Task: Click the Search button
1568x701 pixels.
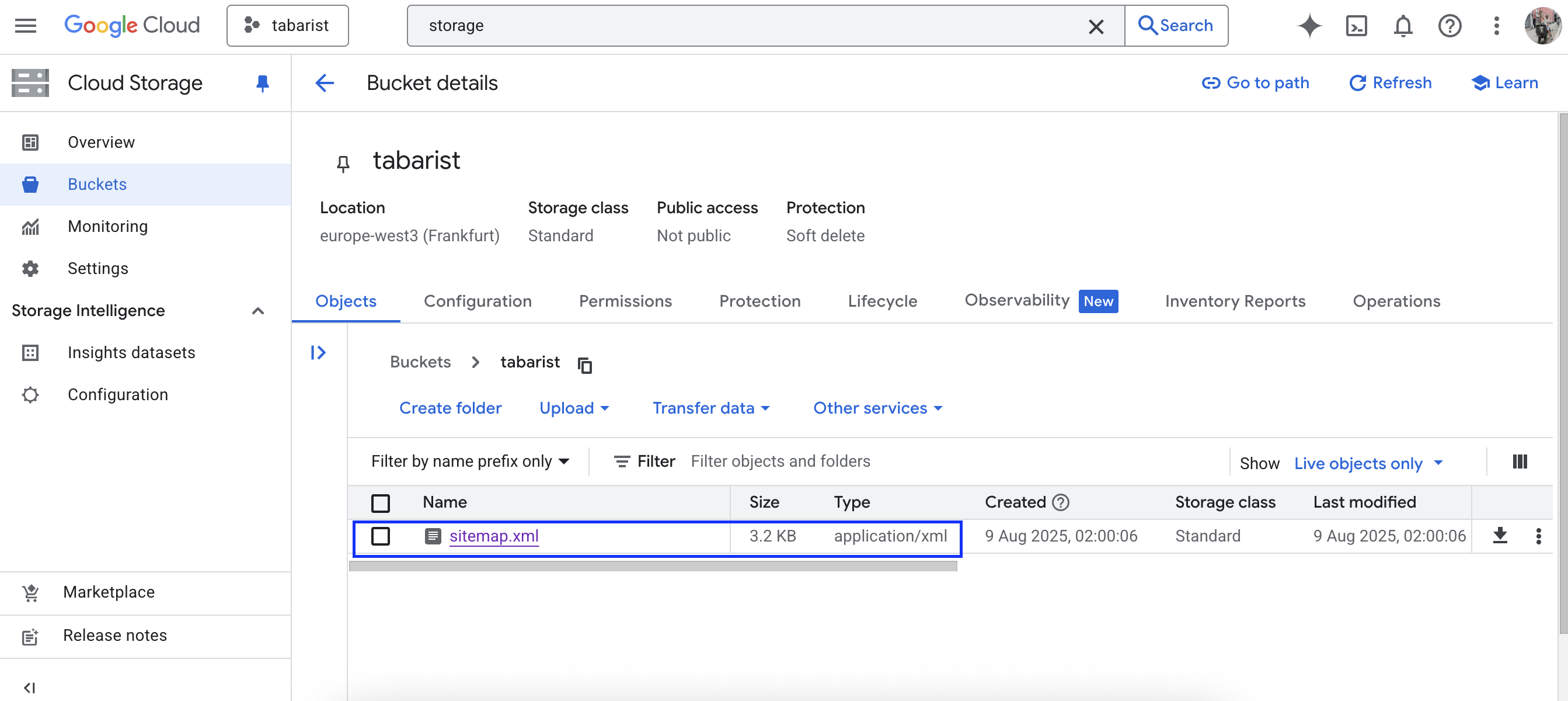Action: (x=1176, y=26)
